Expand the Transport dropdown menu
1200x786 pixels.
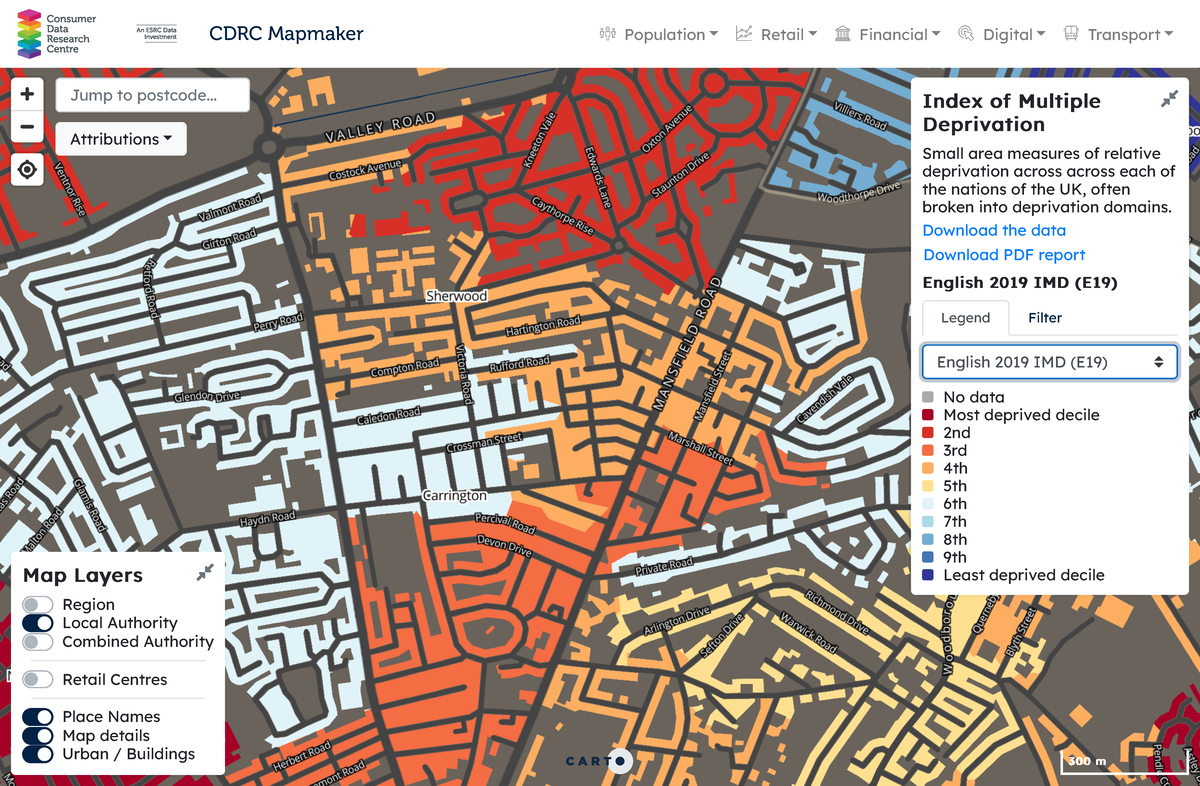pyautogui.click(x=1117, y=33)
